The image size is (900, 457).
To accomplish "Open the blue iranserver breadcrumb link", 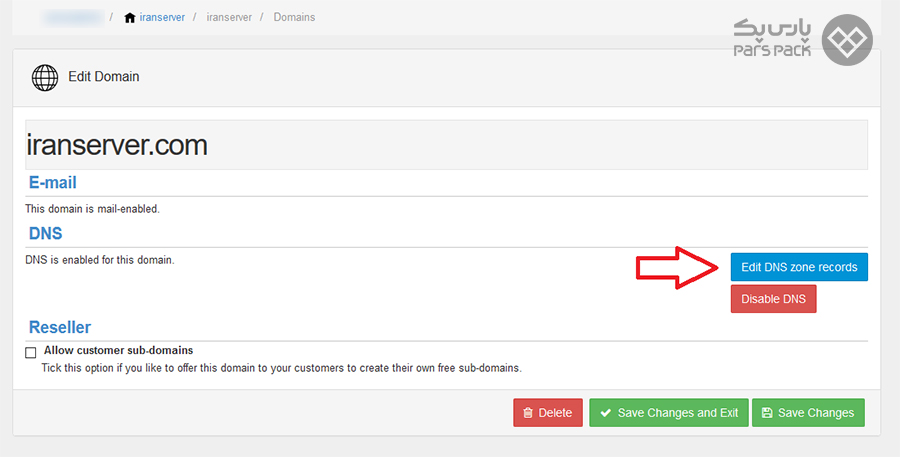I will (161, 18).
